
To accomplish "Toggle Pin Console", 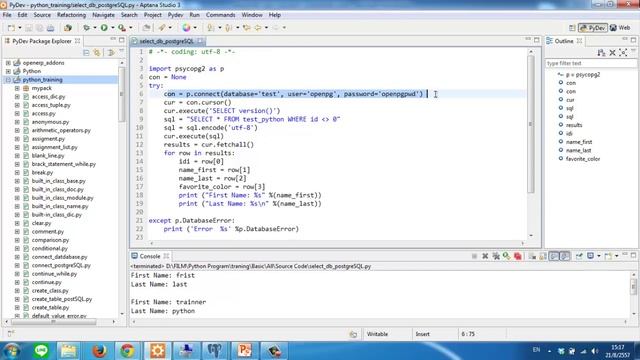I will click(x=579, y=256).
